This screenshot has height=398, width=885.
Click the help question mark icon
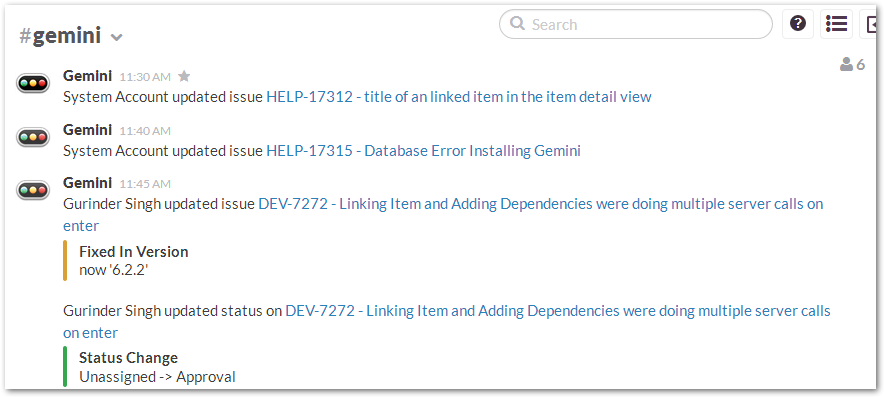798,24
